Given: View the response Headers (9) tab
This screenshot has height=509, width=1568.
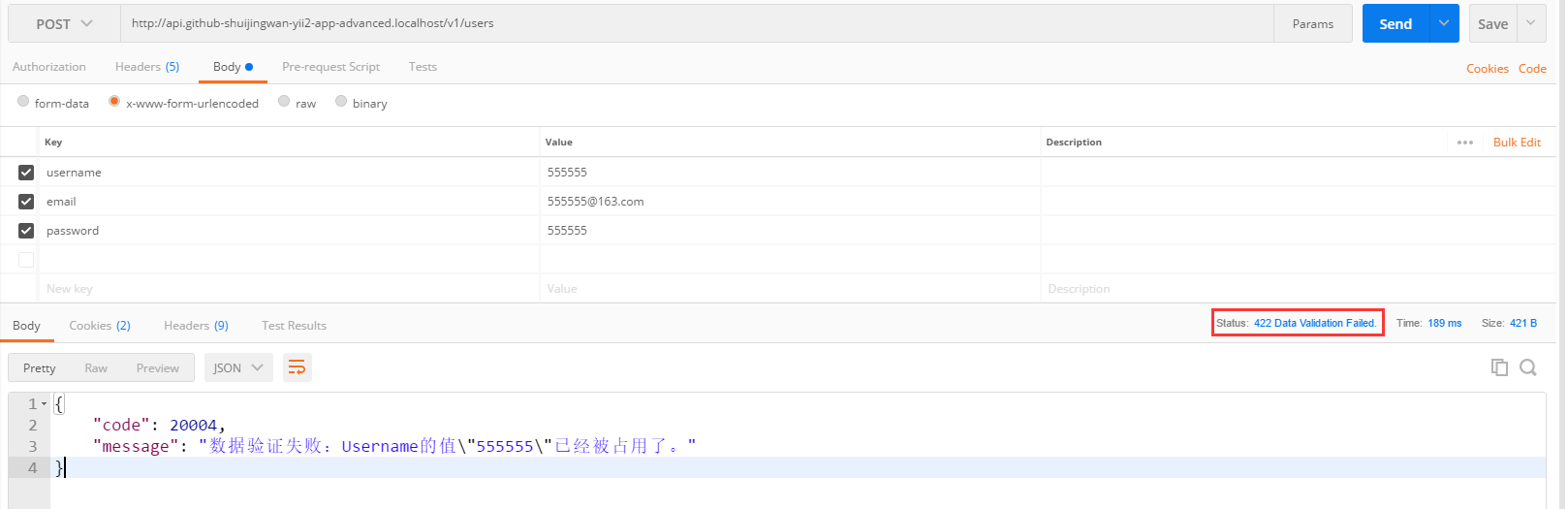Looking at the screenshot, I should (x=197, y=326).
